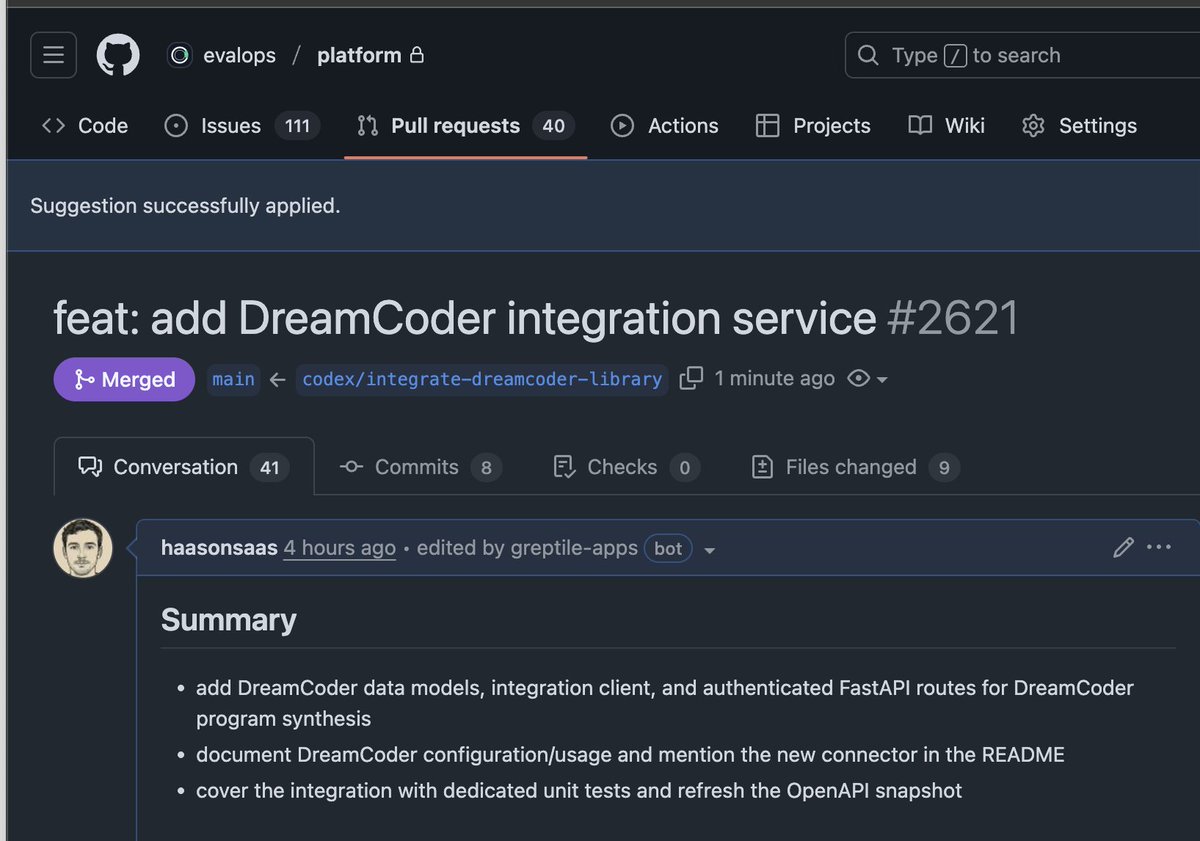Open the Wiki tab

pyautogui.click(x=947, y=126)
